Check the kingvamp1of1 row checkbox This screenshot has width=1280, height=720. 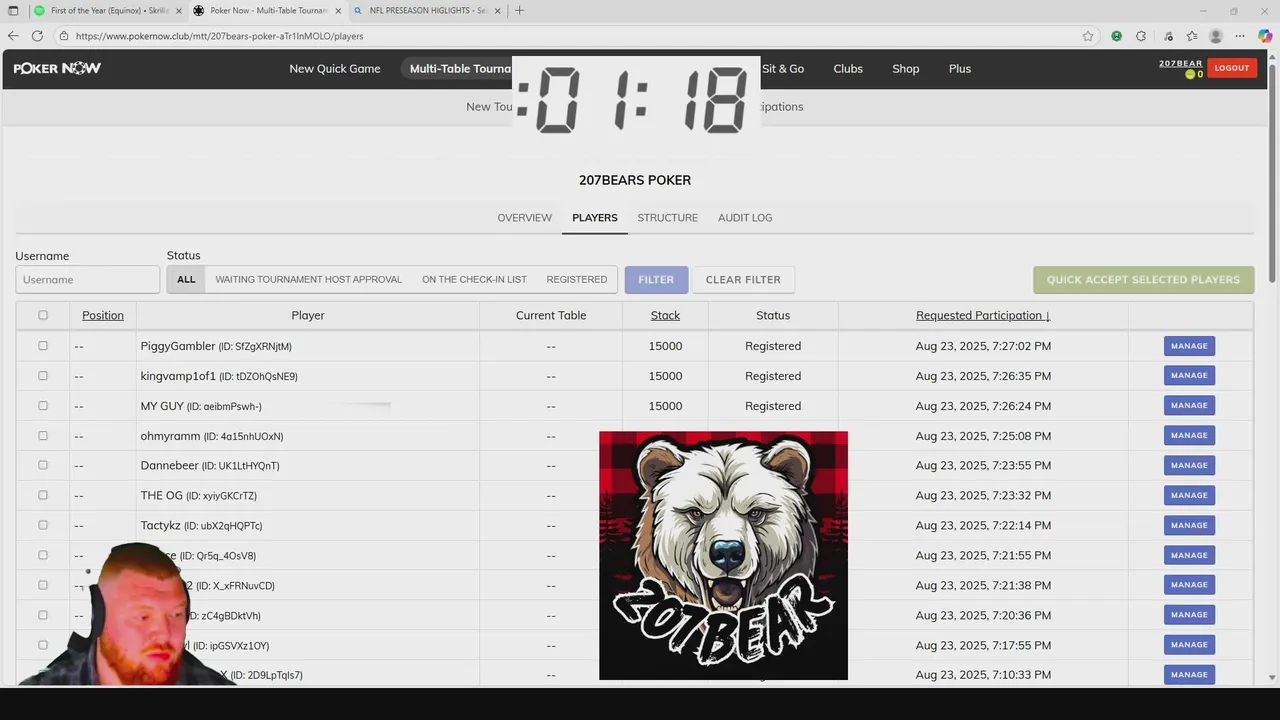43,376
